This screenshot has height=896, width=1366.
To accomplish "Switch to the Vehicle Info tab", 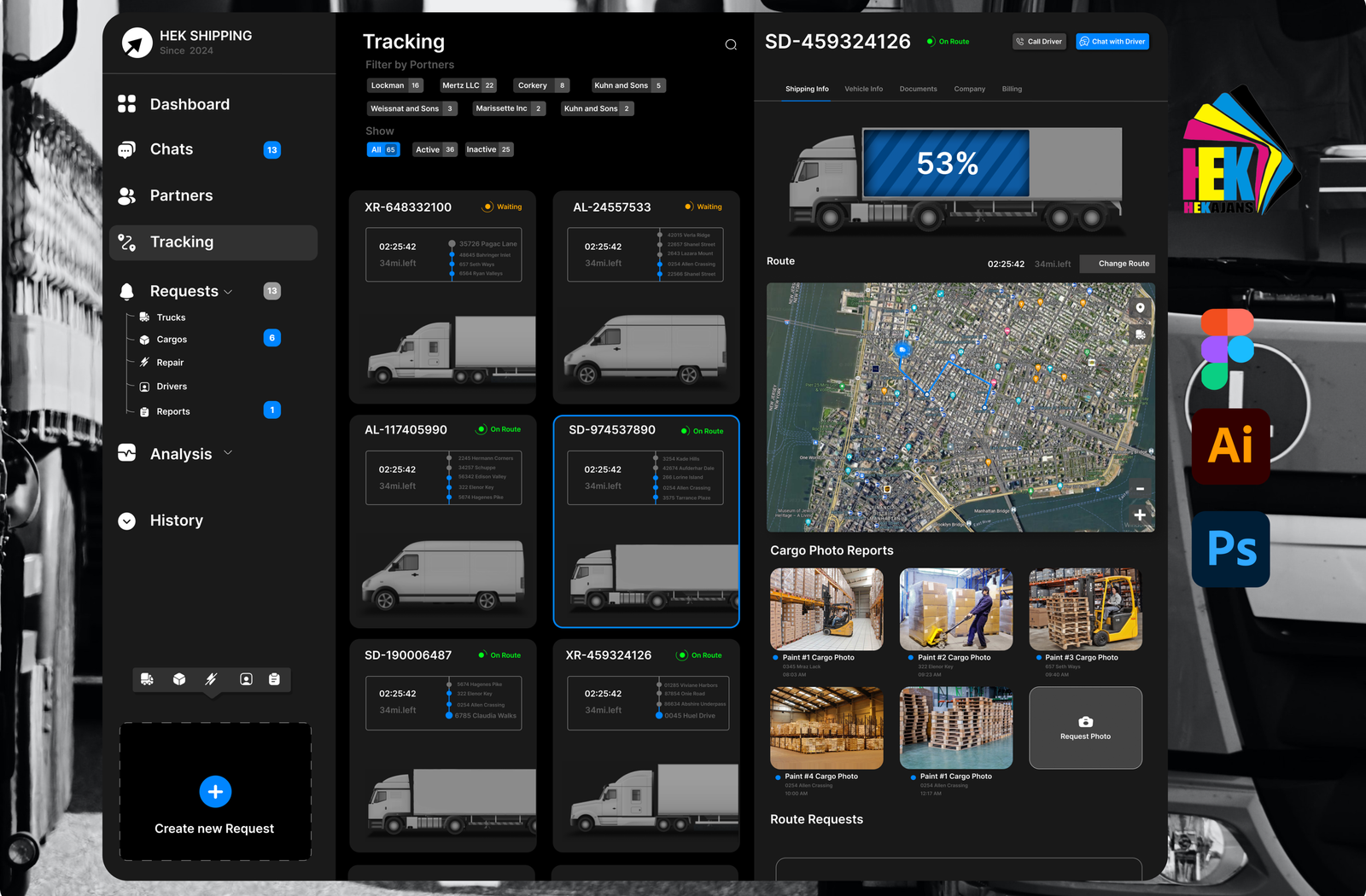I will (x=863, y=89).
